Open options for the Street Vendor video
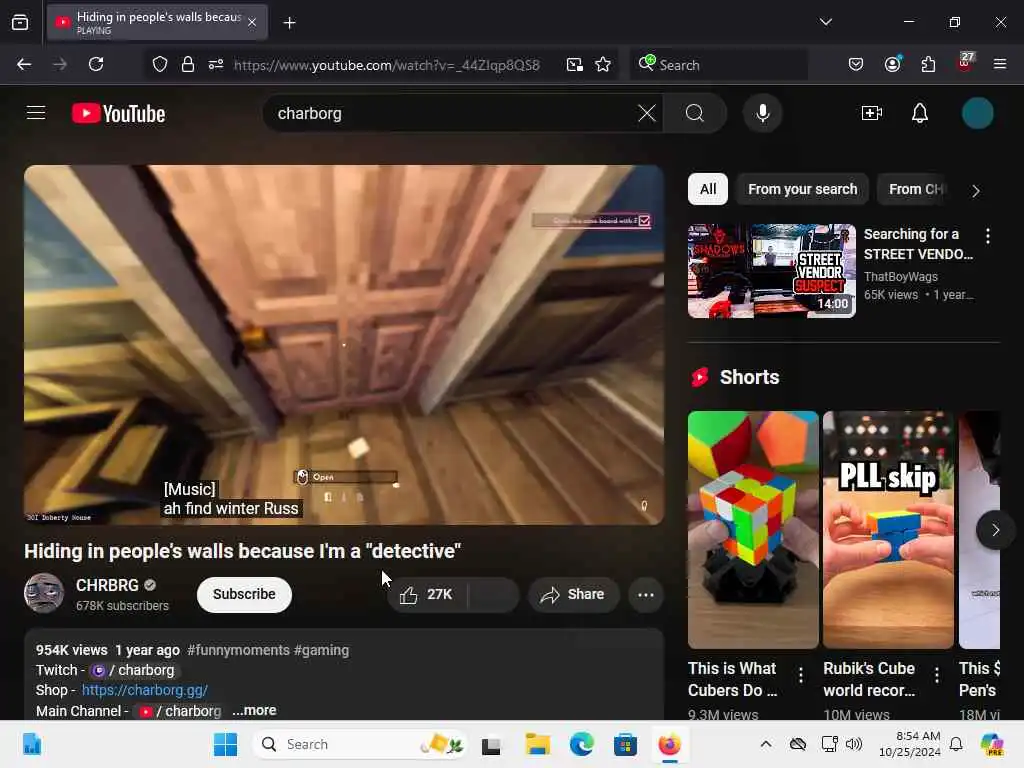Screen dimensions: 1024x768 click(987, 236)
